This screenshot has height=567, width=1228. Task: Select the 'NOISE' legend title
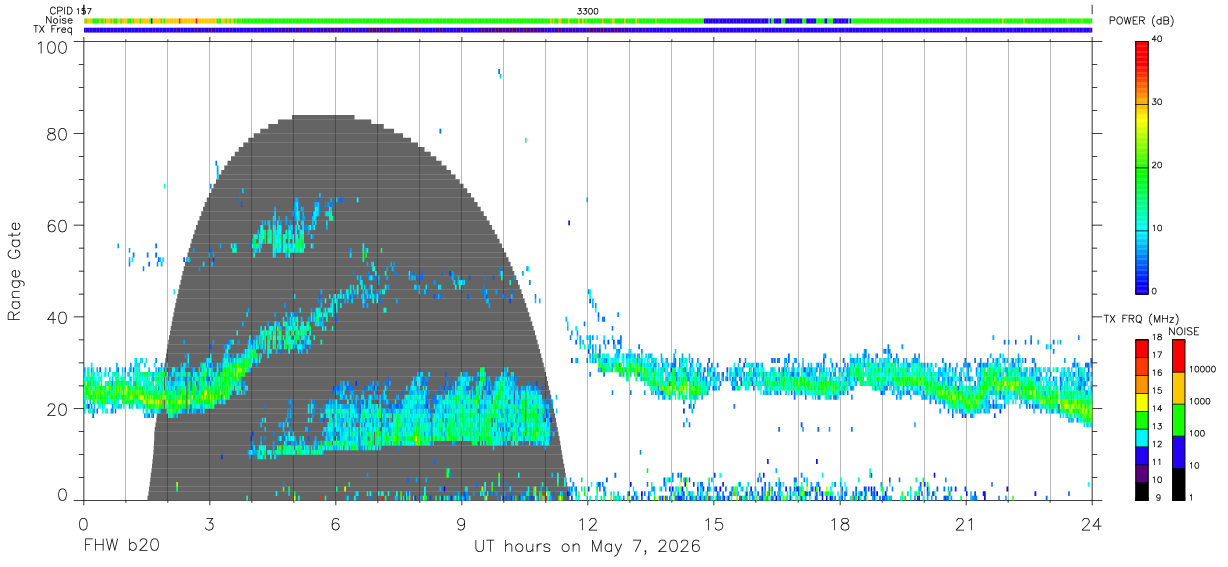(1182, 331)
